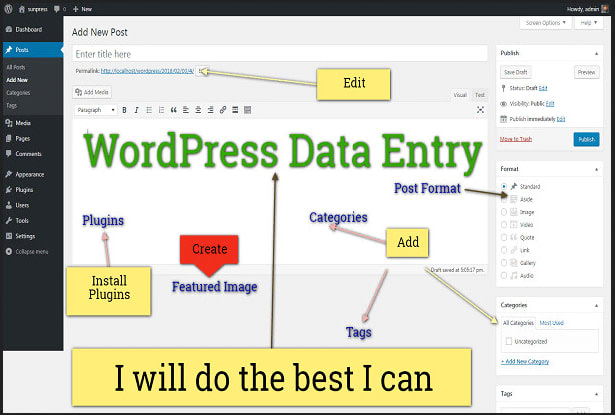This screenshot has height=415, width=615.
Task: Select the Gallery post format
Action: click(504, 263)
